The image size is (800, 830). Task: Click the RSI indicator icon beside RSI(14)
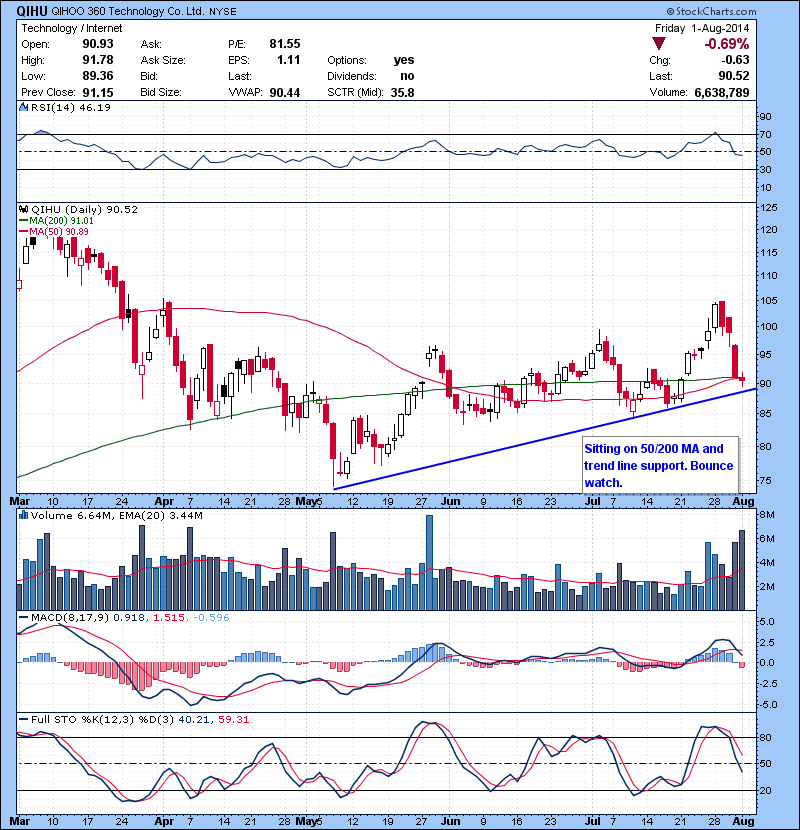[x=23, y=107]
